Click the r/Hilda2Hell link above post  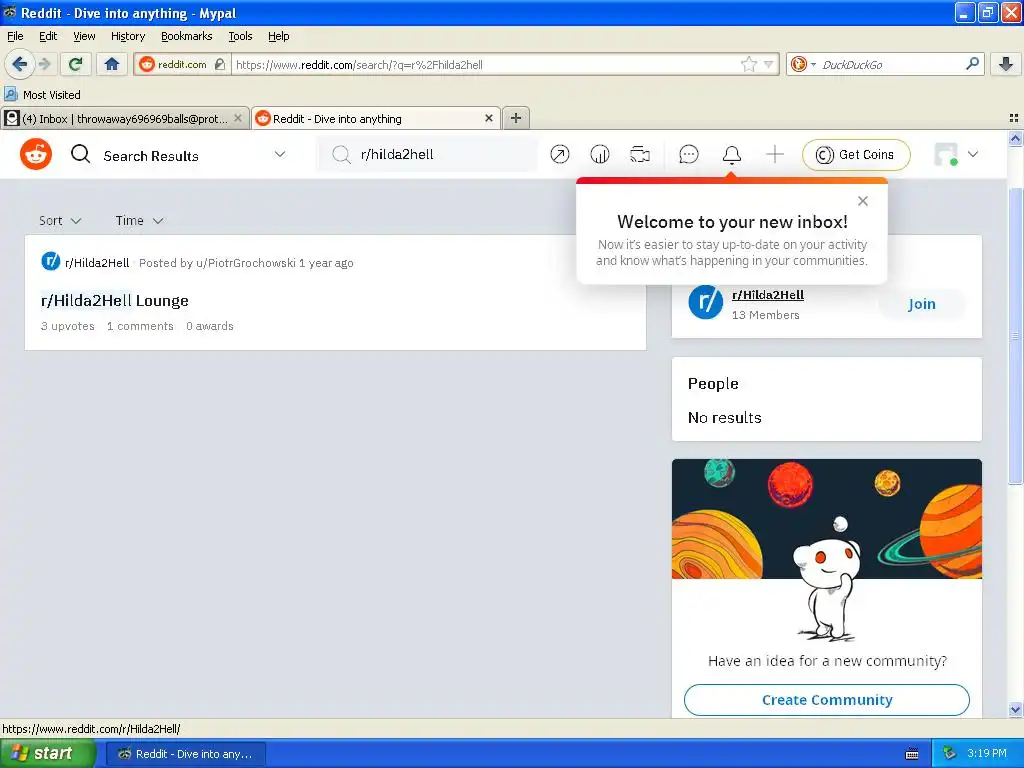[97, 263]
